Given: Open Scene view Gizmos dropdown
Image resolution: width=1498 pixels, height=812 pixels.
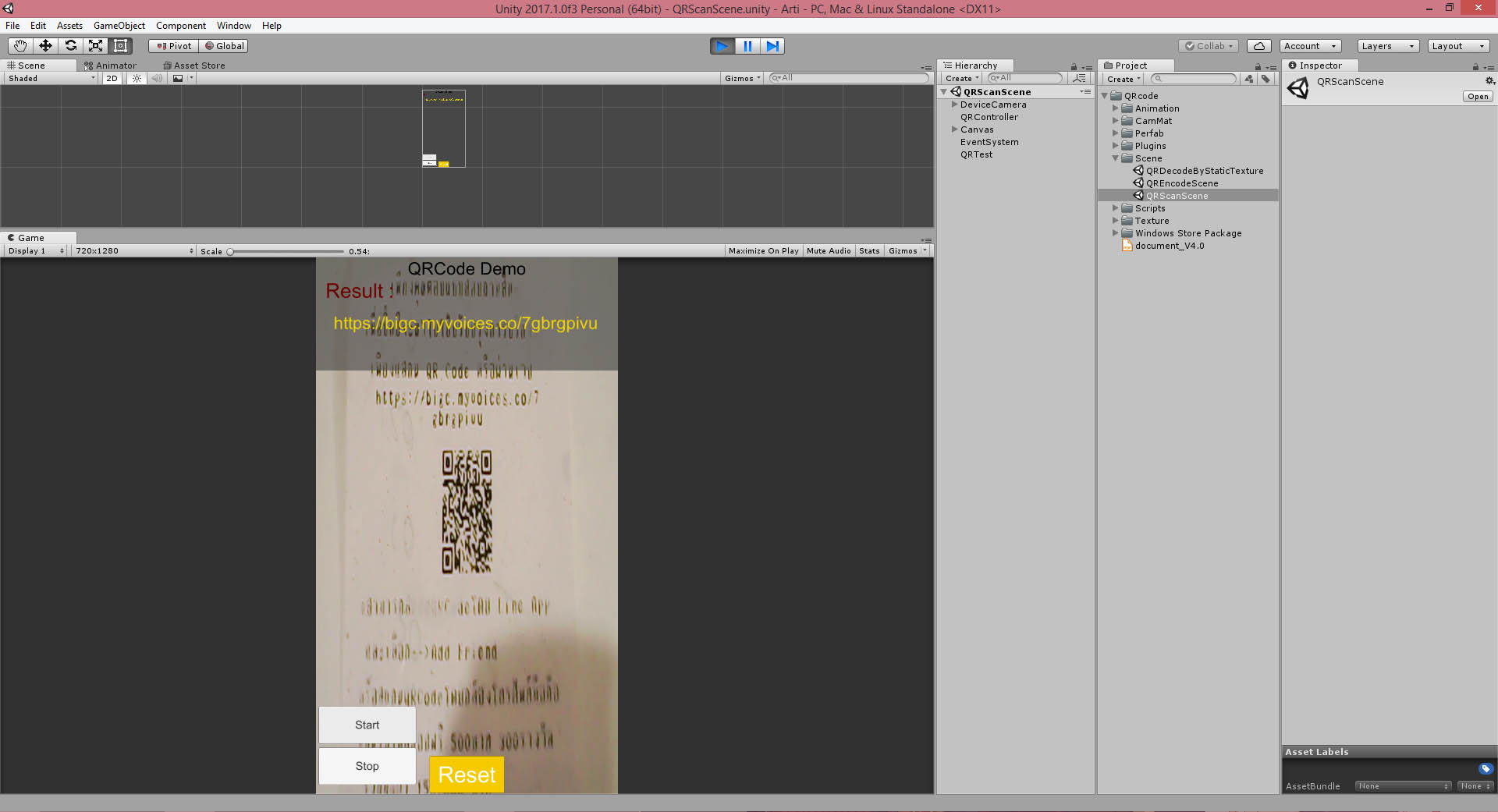Looking at the screenshot, I should [742, 78].
